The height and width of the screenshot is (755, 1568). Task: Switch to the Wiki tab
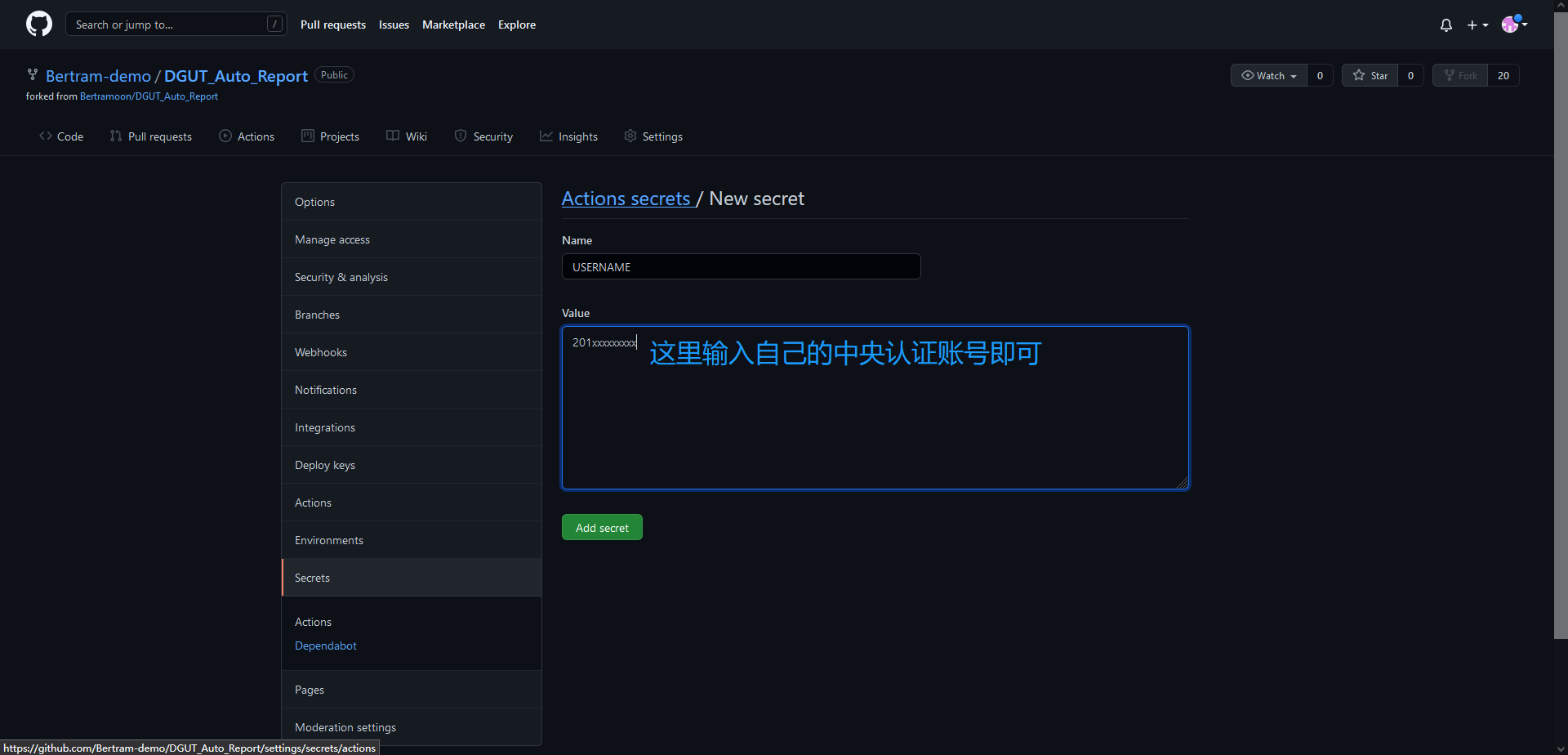click(407, 136)
